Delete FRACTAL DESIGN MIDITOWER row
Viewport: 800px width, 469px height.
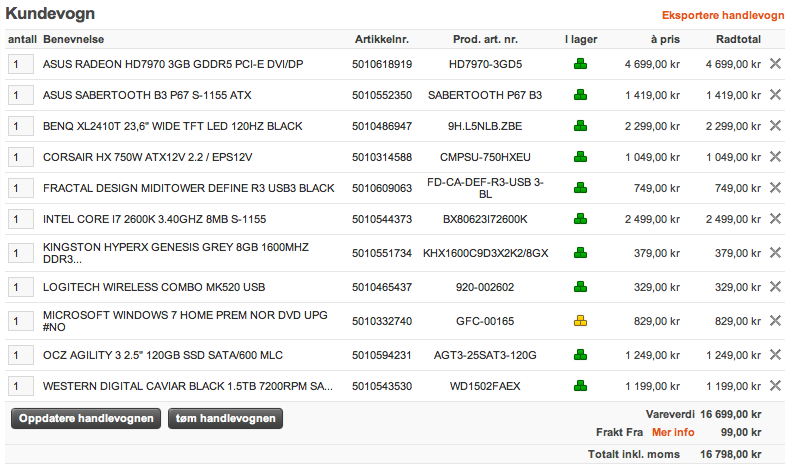click(x=775, y=188)
